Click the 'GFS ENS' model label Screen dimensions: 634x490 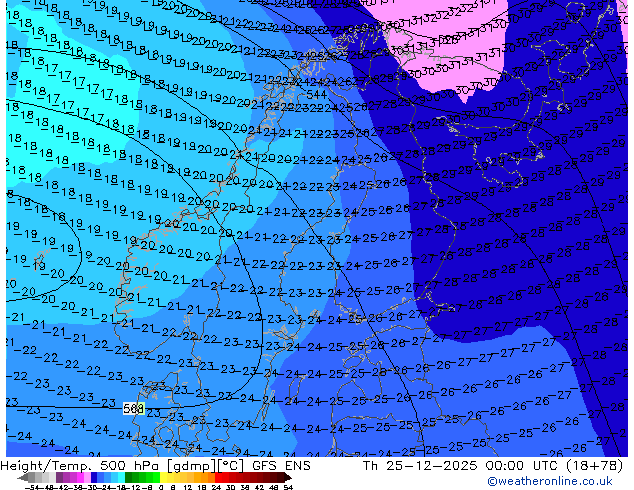coord(281,466)
